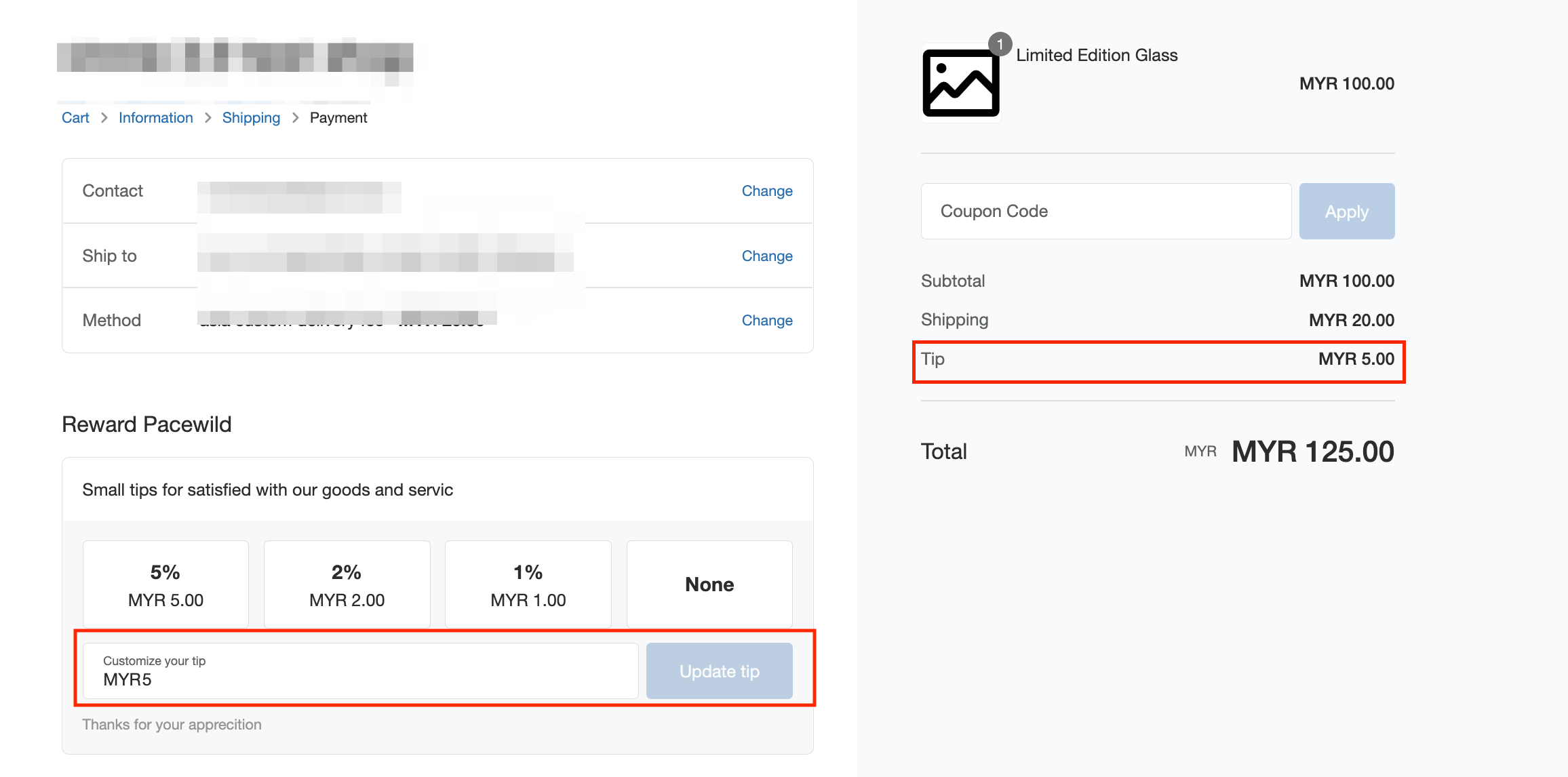Image resolution: width=1568 pixels, height=777 pixels.
Task: Choose the 2% MYR 2.00 tip
Action: (x=347, y=584)
